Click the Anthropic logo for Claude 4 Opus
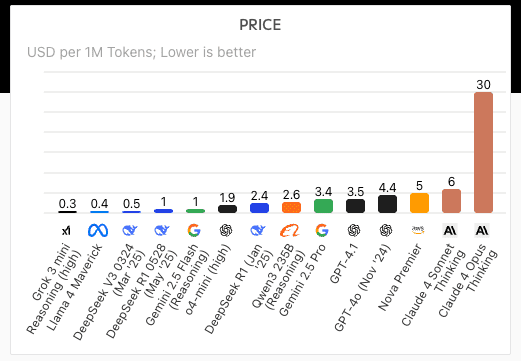521x361 pixels. (482, 230)
